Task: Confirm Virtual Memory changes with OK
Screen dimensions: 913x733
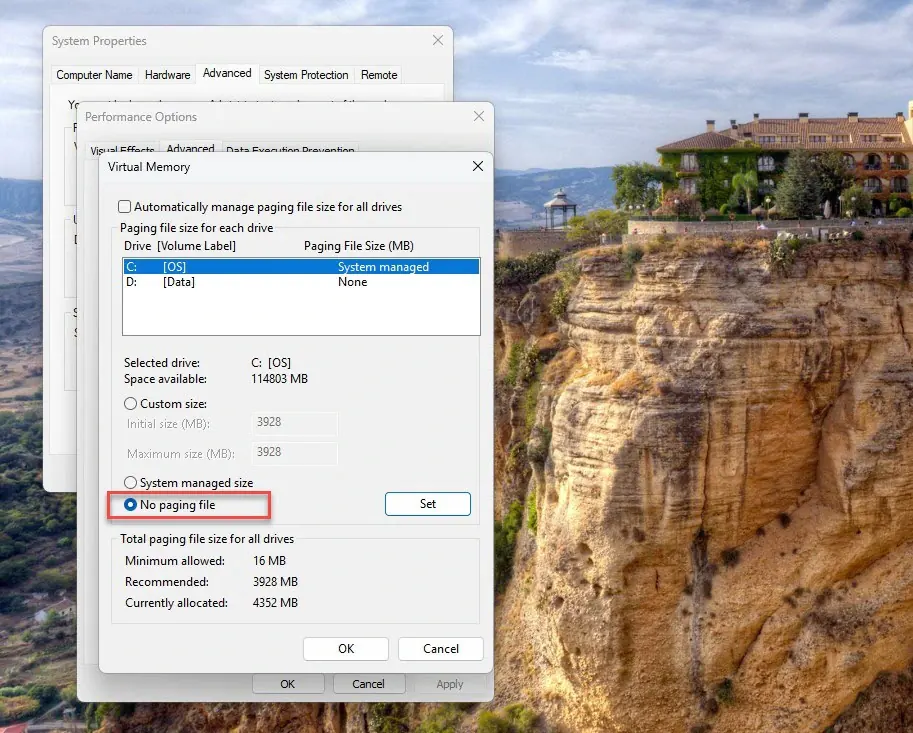Action: point(345,648)
